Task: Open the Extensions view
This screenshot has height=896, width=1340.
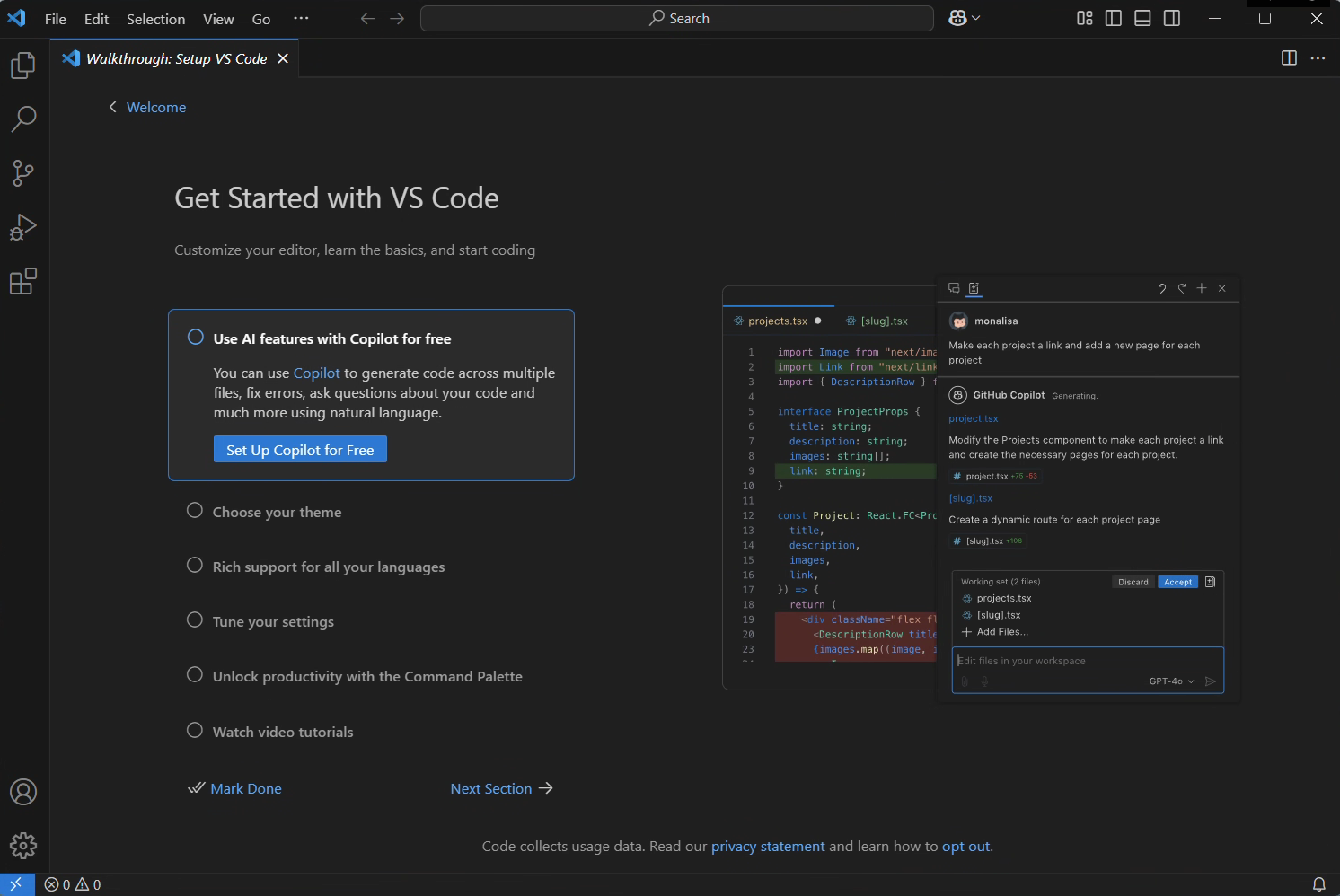Action: (23, 281)
